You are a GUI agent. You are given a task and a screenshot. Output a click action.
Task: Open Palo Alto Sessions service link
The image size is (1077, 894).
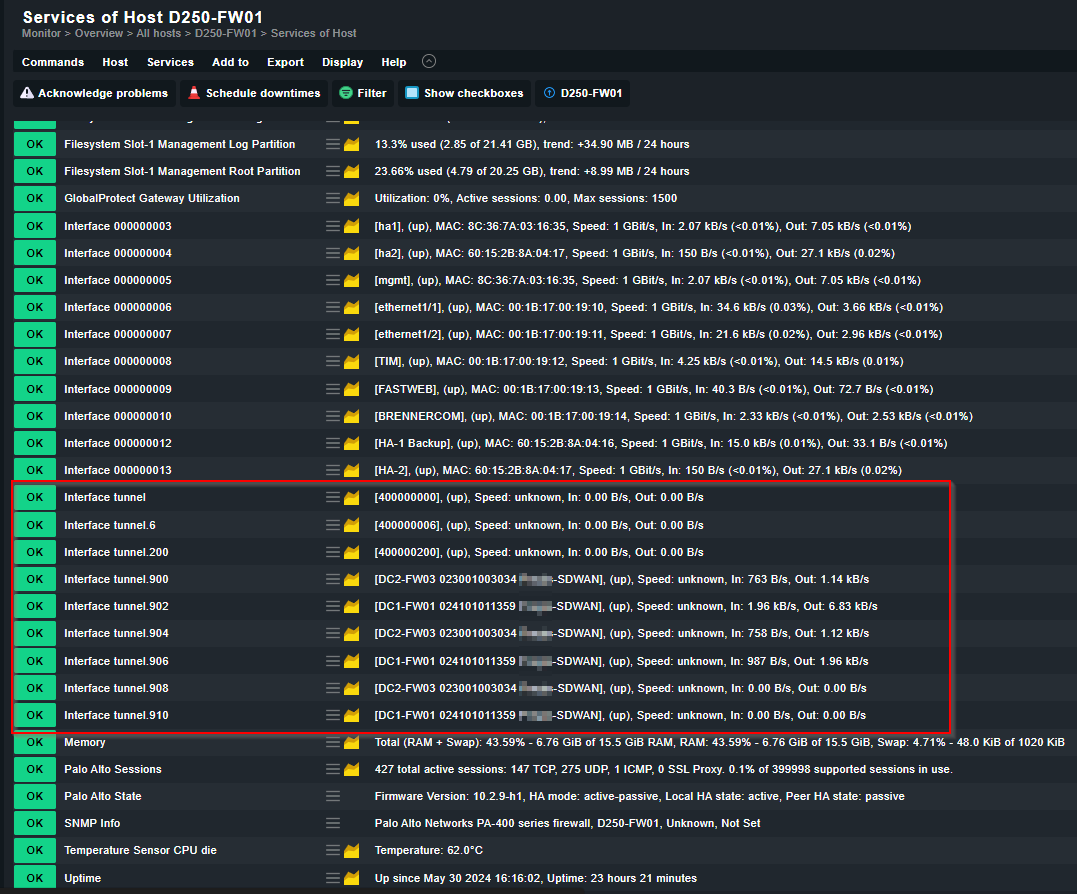click(x=113, y=769)
